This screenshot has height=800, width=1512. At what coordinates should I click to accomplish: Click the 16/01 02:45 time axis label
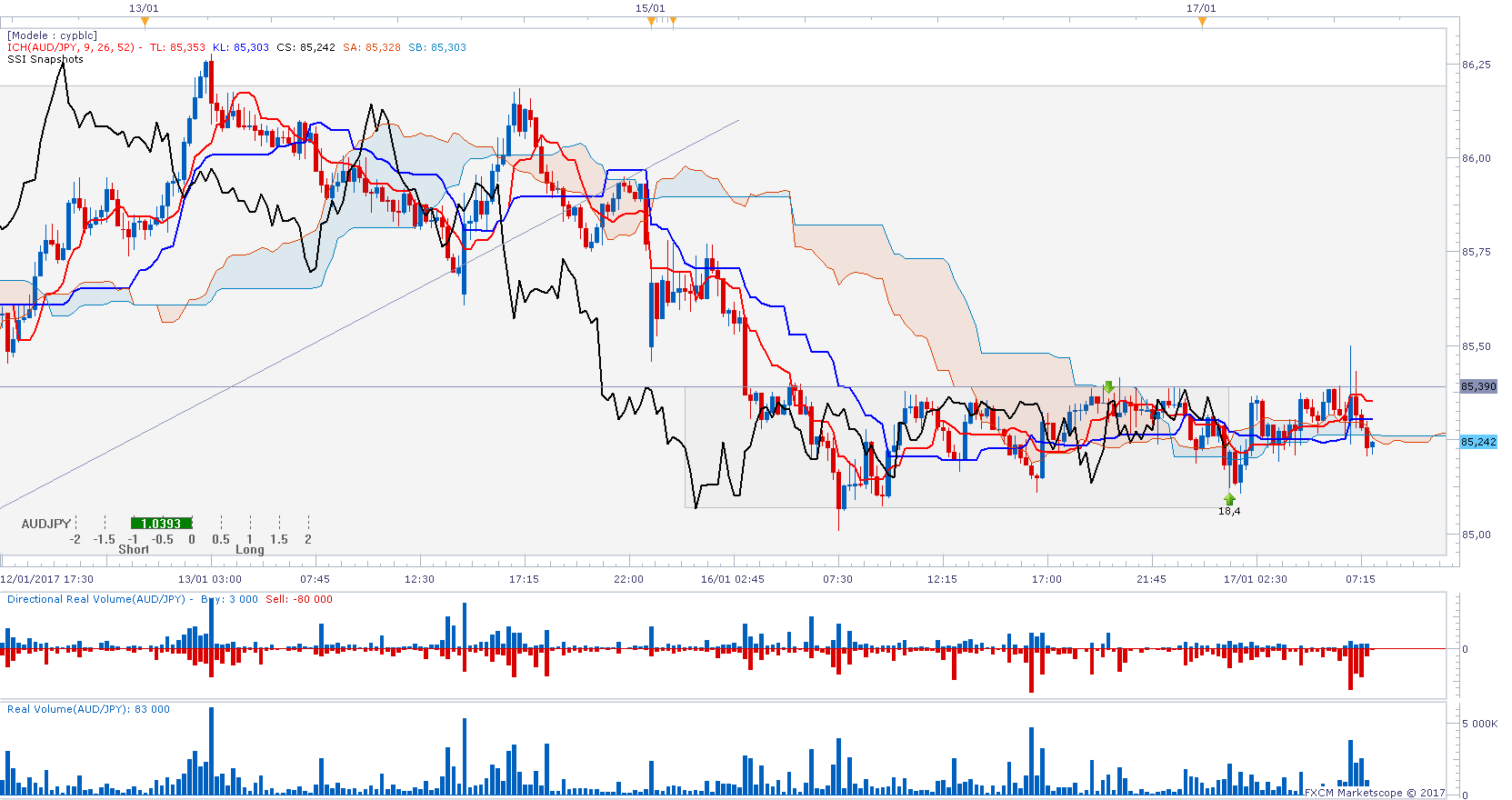coord(732,579)
